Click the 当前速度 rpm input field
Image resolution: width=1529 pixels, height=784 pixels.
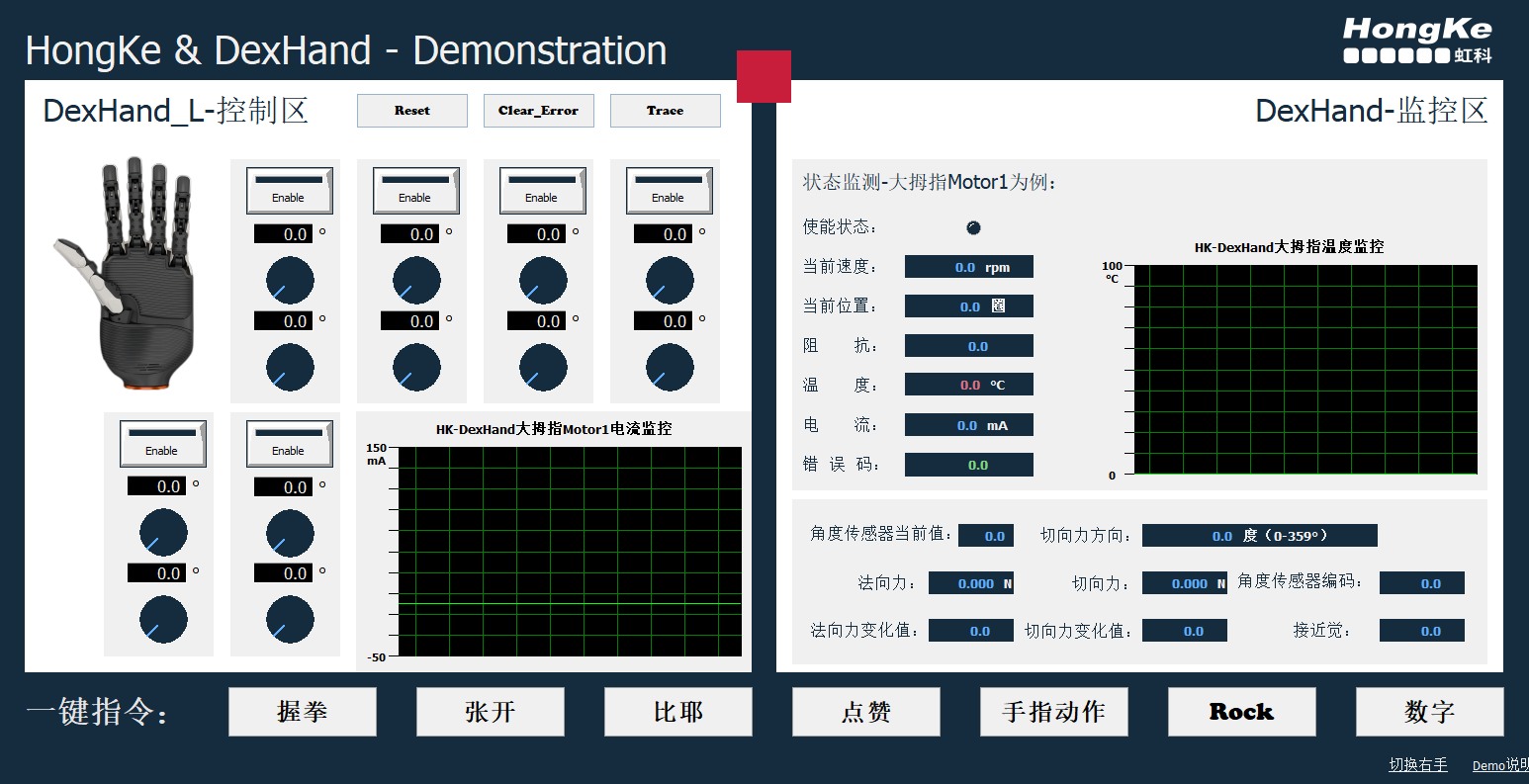(968, 266)
